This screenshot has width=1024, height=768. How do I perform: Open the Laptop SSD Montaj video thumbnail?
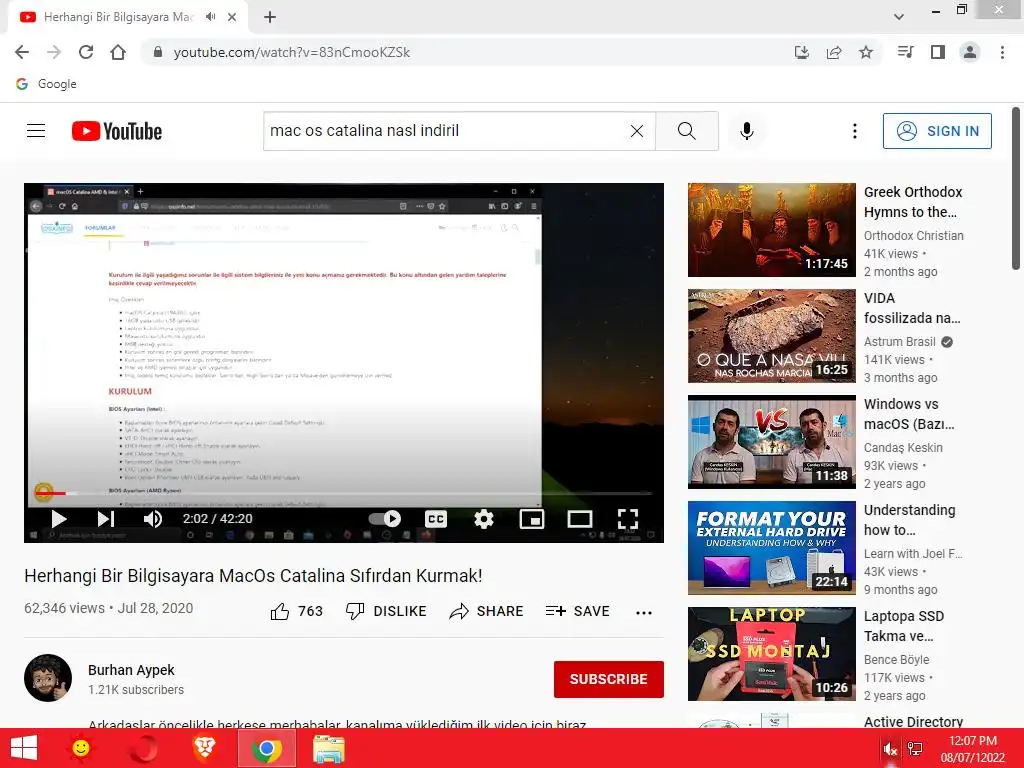[x=771, y=654]
